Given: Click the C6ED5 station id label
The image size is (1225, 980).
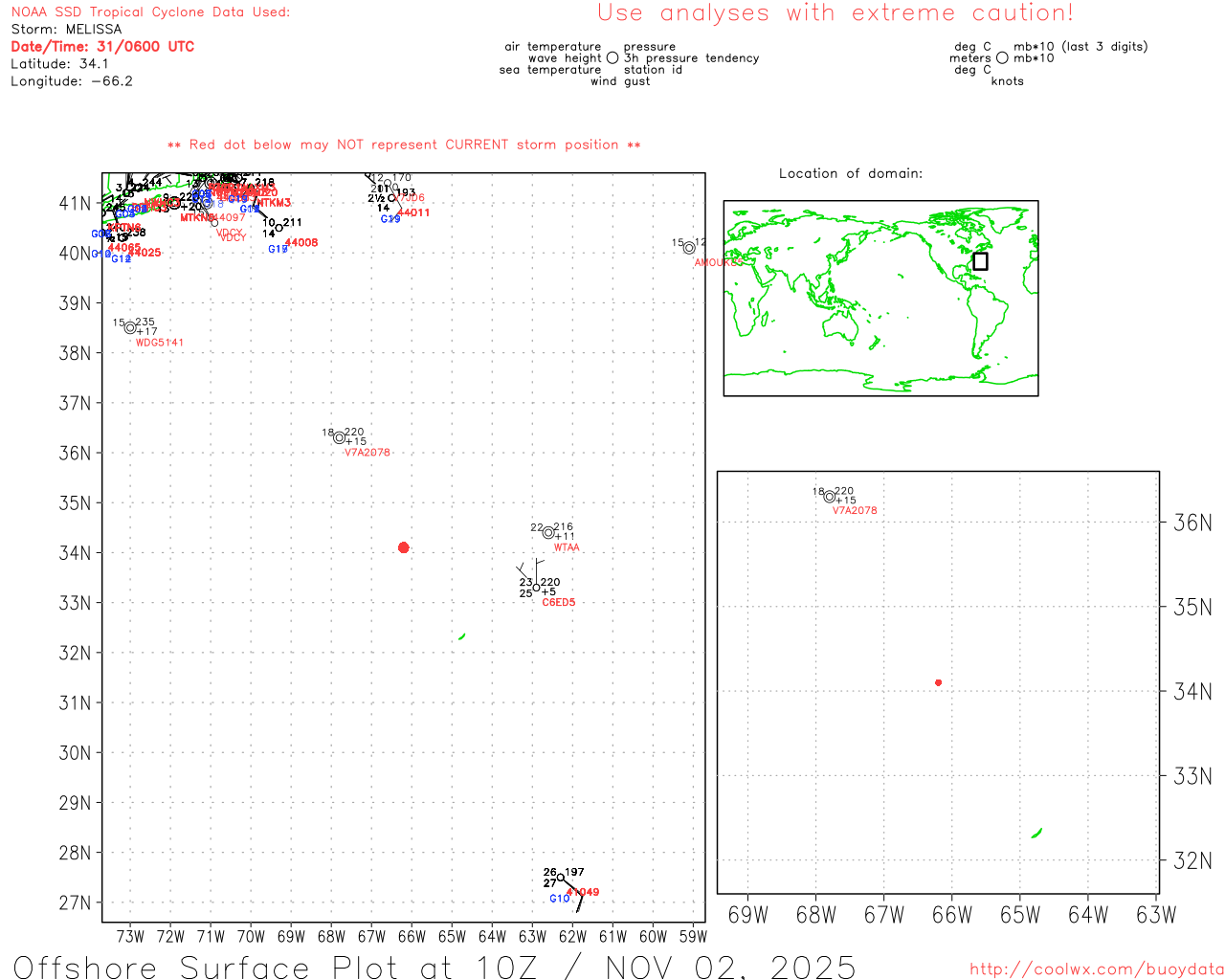Looking at the screenshot, I should pos(559,603).
